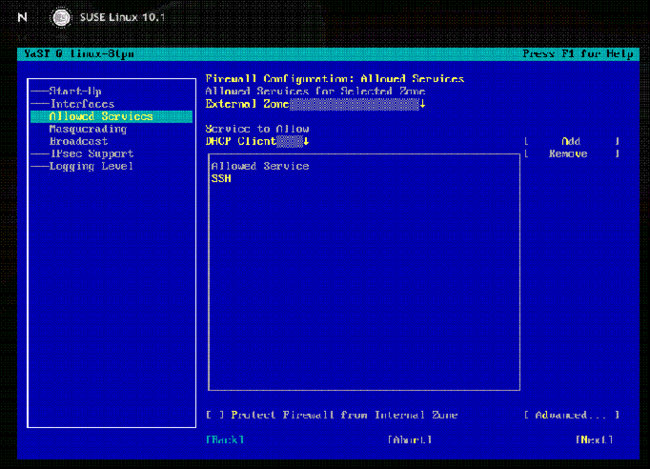650x469 pixels.
Task: Select Interfaces in the left tree
Action: tap(82, 104)
